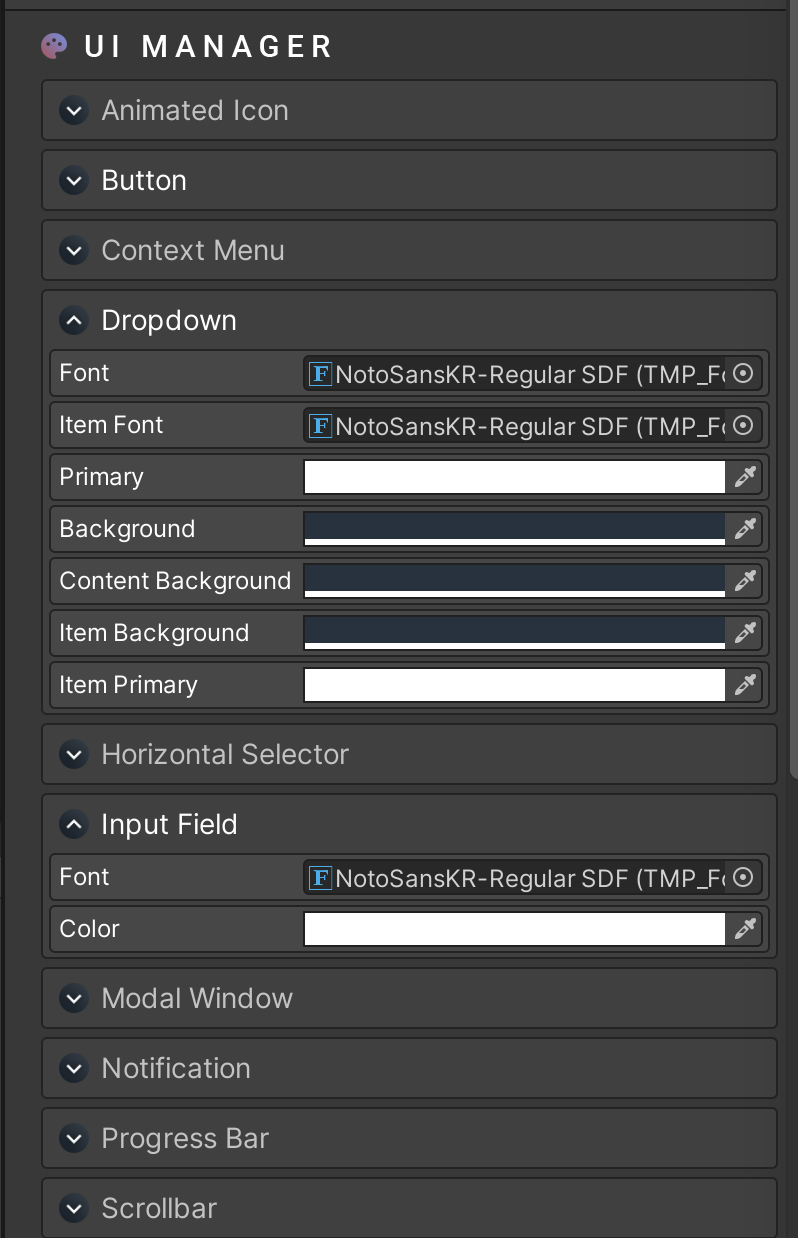This screenshot has height=1238, width=798.
Task: Collapse the Input Field section
Action: (74, 824)
